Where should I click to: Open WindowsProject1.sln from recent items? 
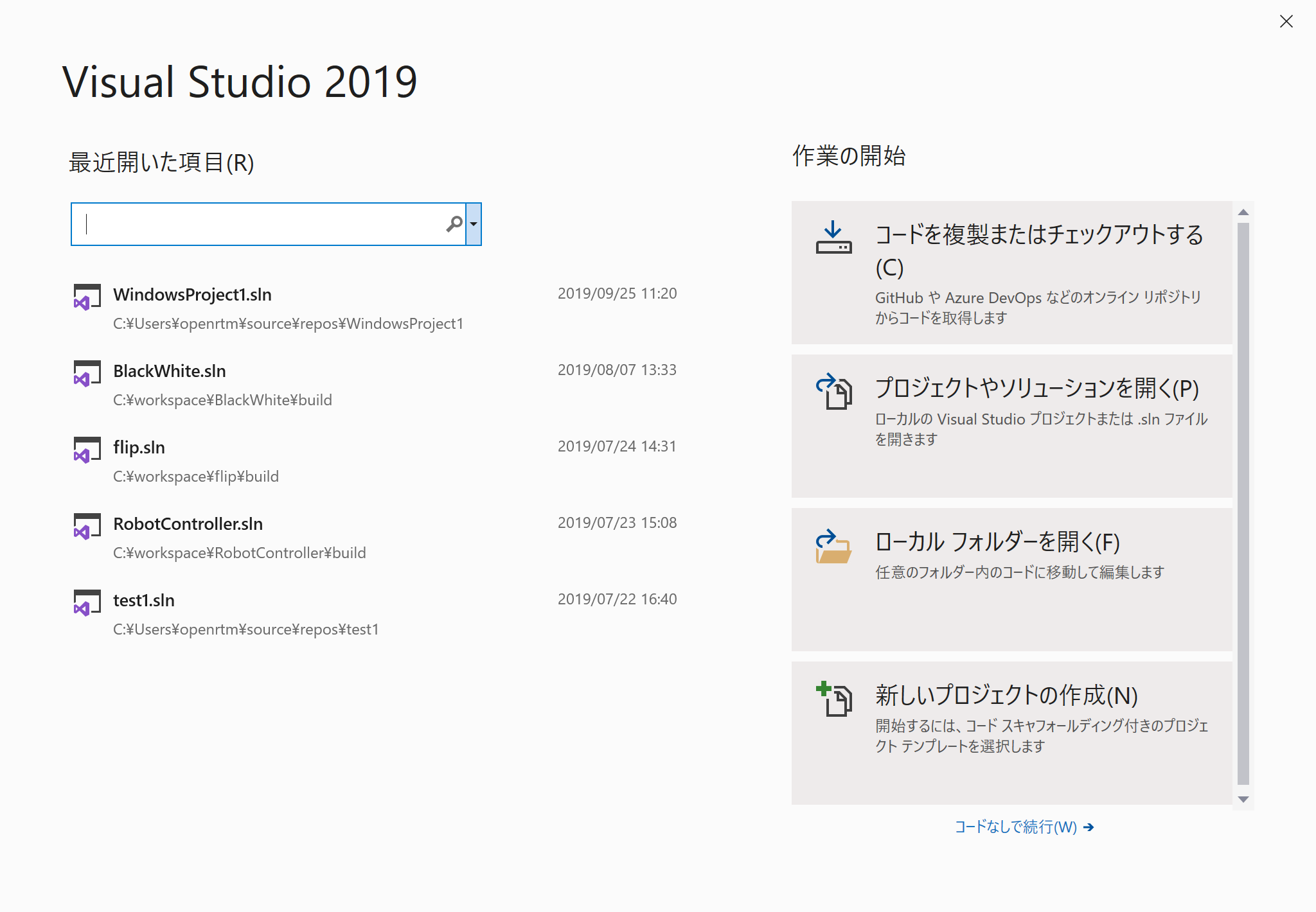pyautogui.click(x=376, y=309)
